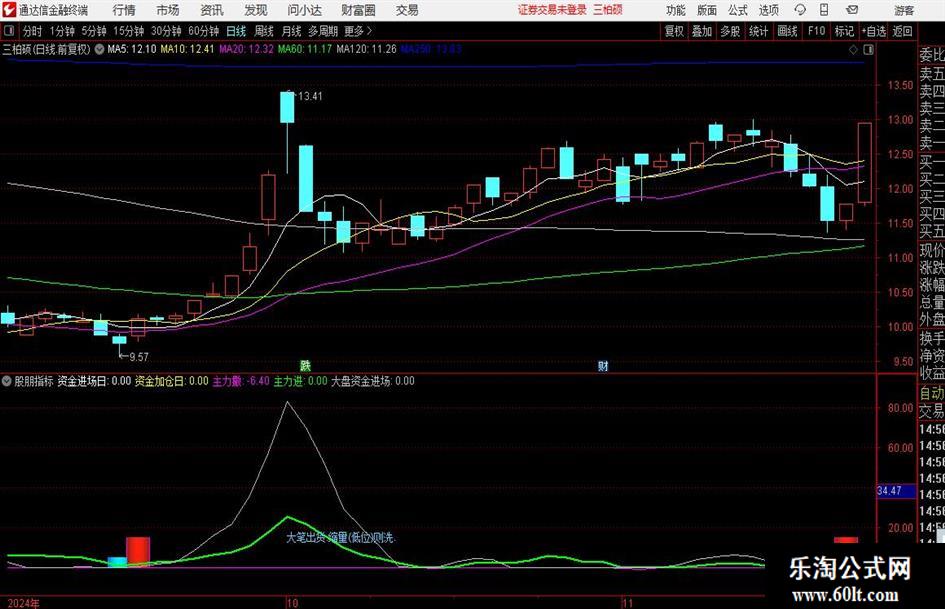Open the 选项 menu
The image size is (945, 609).
[768, 10]
